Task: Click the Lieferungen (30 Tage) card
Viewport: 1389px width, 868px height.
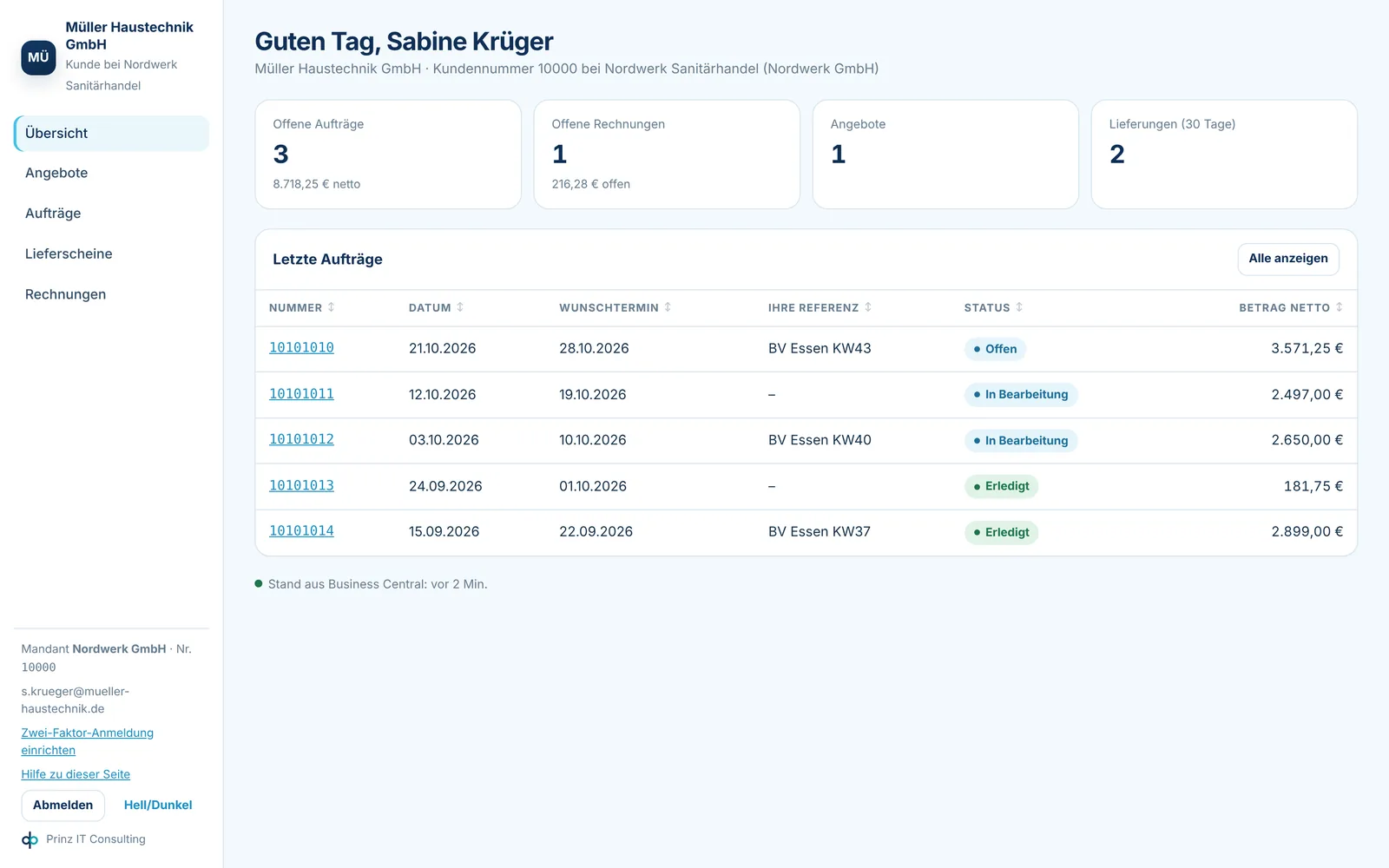Action: click(1224, 155)
